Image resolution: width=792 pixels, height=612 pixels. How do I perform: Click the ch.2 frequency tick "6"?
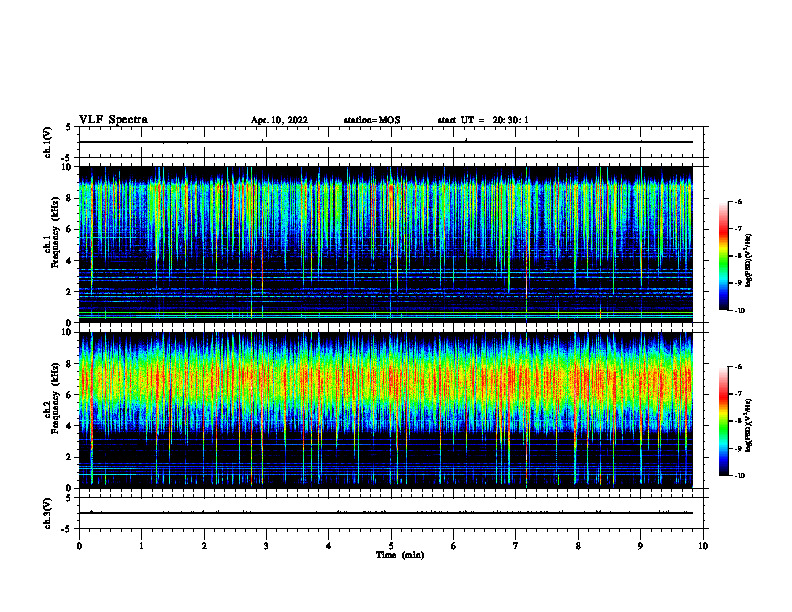[69, 395]
